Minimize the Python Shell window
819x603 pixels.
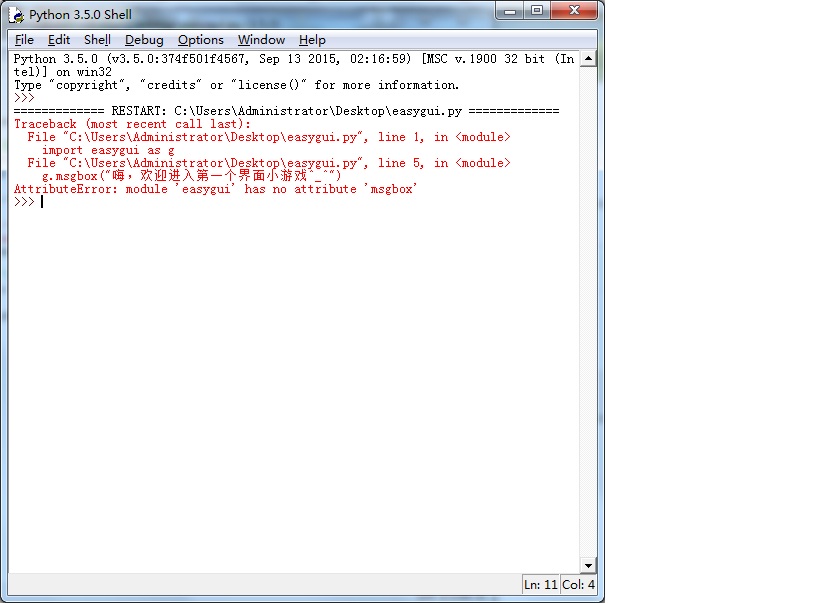point(510,11)
